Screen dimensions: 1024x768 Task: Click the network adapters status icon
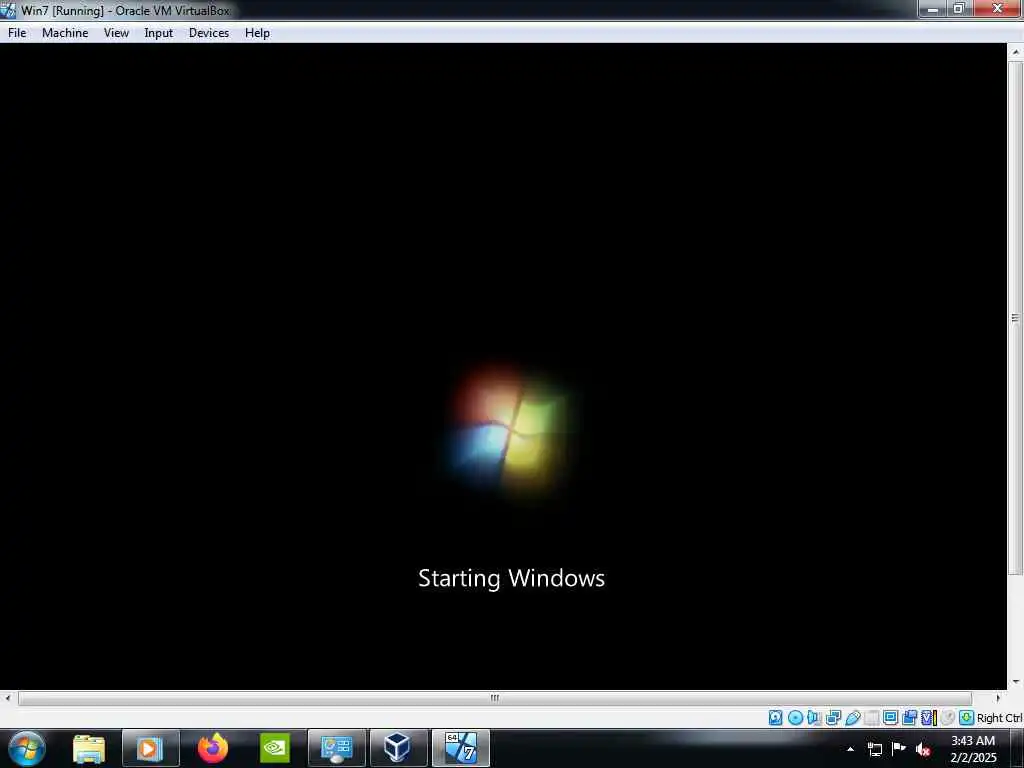tap(833, 718)
